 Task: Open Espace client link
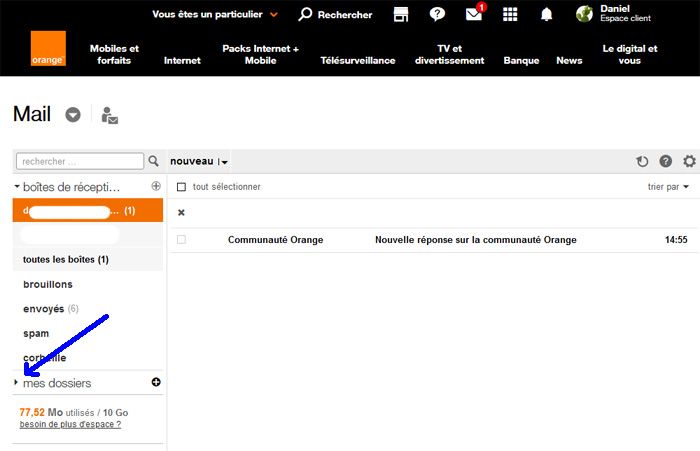click(x=625, y=18)
